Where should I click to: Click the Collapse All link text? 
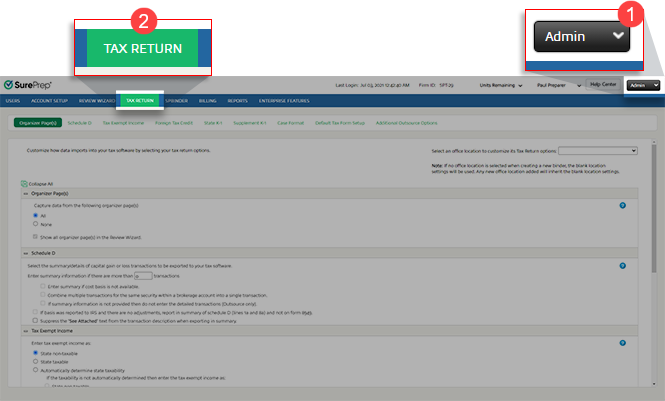tap(41, 184)
